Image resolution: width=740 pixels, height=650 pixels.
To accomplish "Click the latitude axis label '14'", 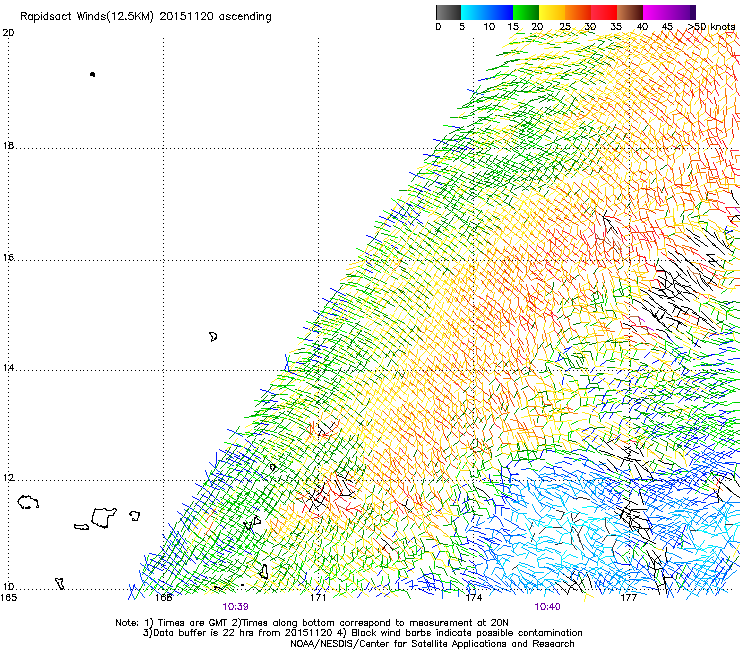I will point(8,367).
